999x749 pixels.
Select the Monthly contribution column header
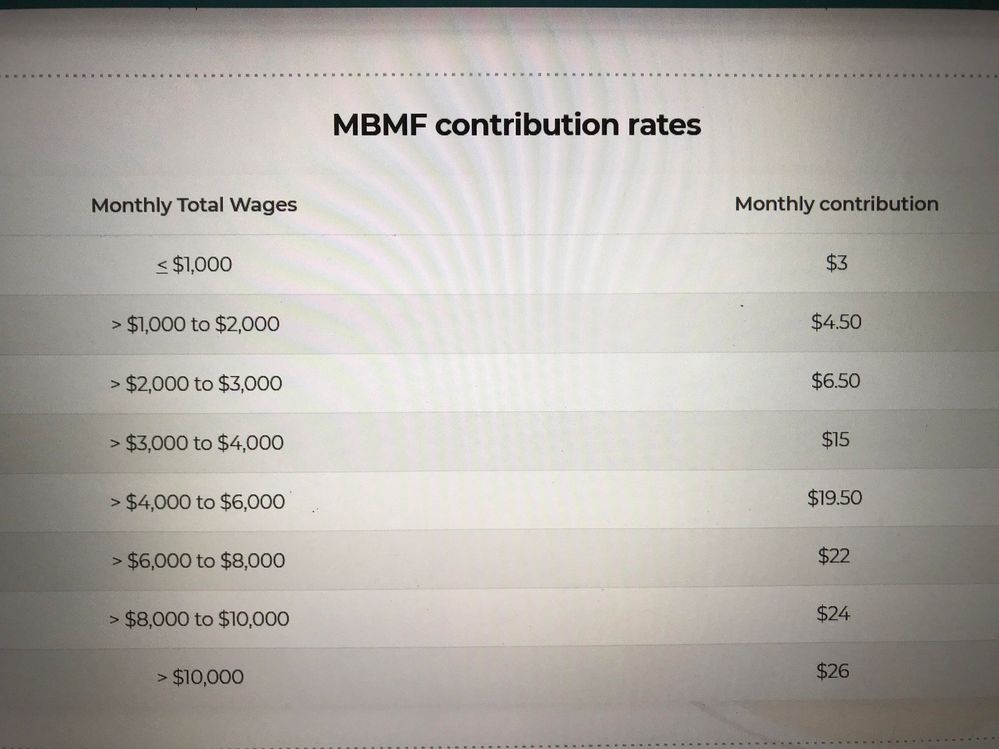[837, 204]
